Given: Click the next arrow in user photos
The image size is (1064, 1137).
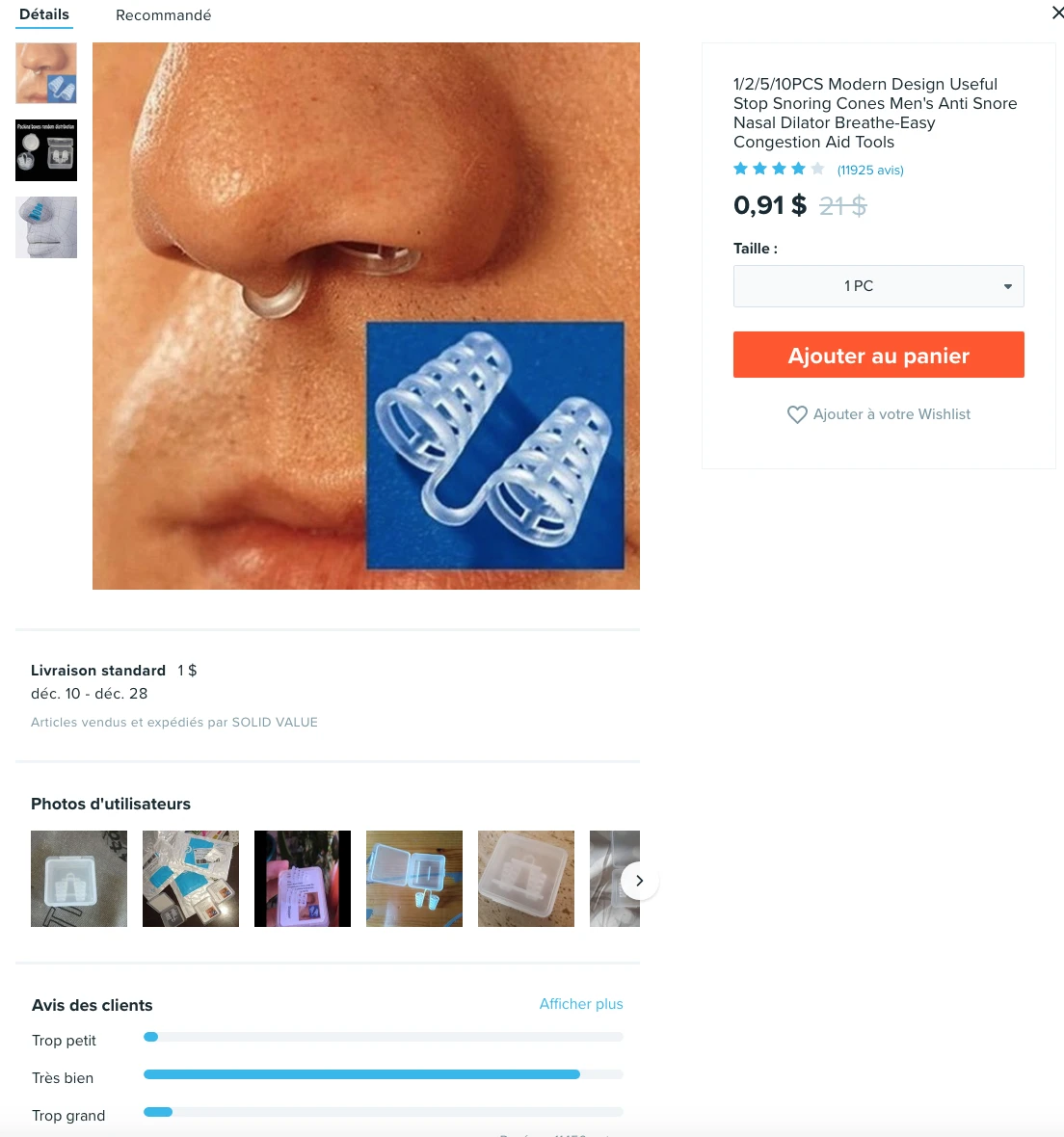Looking at the screenshot, I should pos(639,881).
